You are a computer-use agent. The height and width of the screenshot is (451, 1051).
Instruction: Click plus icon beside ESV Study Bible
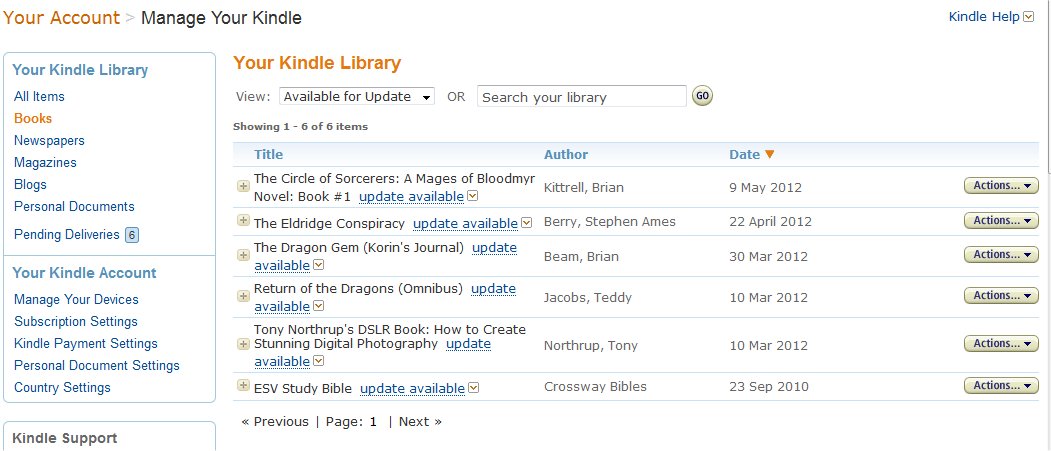point(242,386)
